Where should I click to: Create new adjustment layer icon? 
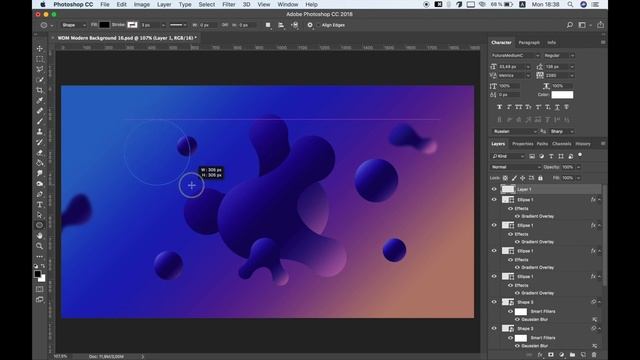[562, 355]
